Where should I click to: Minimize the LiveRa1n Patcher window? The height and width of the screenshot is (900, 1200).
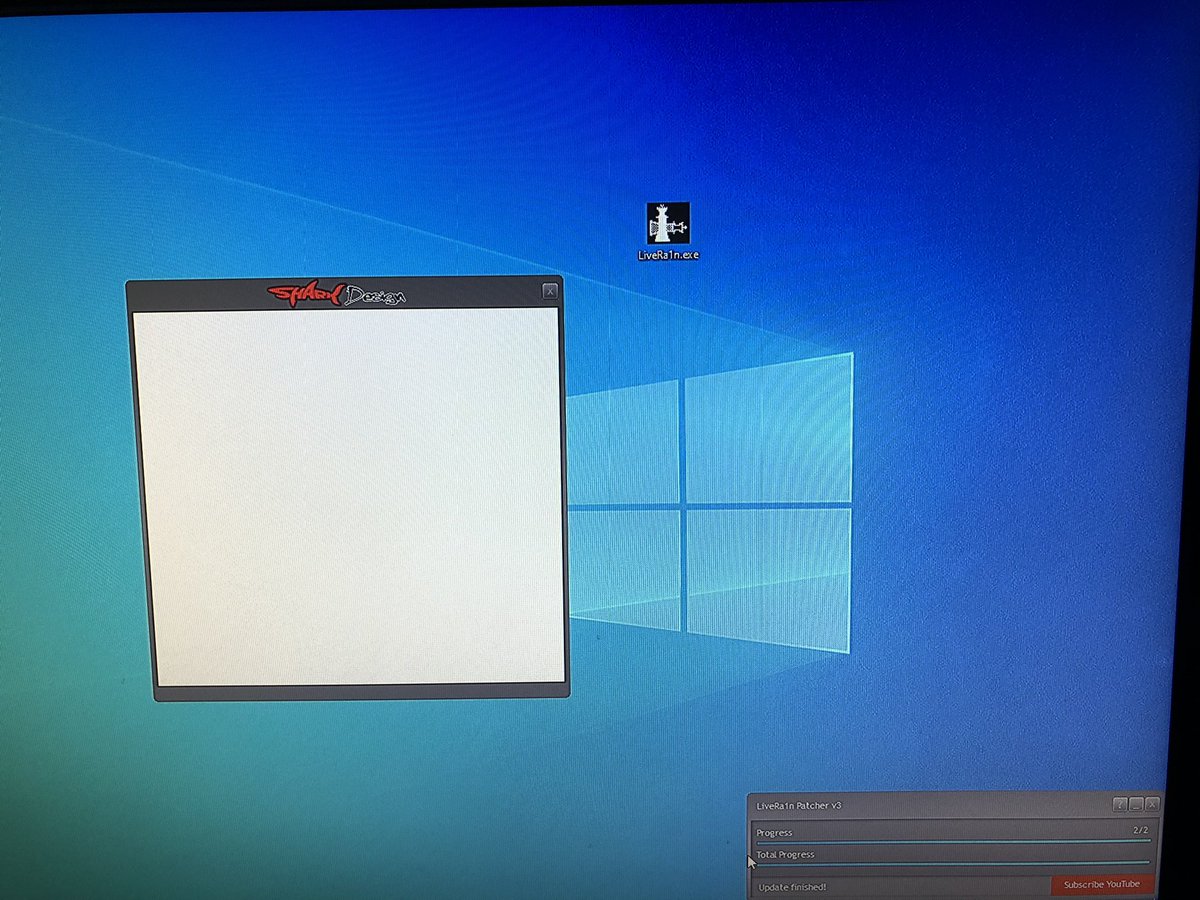pyautogui.click(x=1136, y=804)
